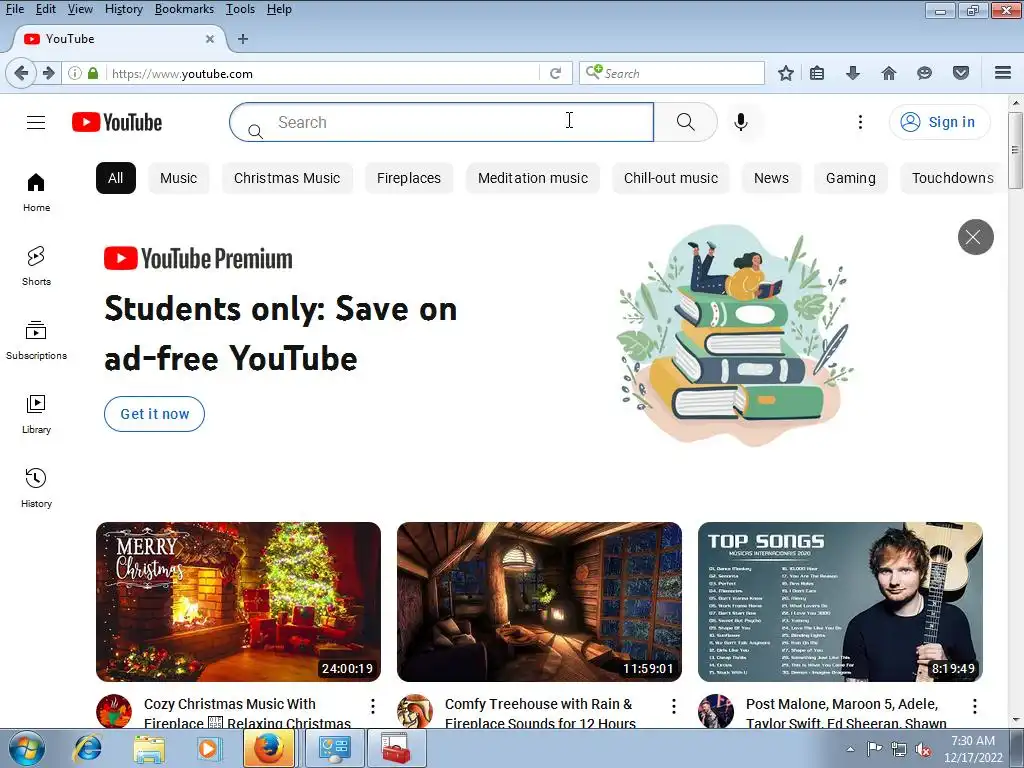Open YouTube settings three-dot menu
Viewport: 1024px width, 768px height.
860,122
